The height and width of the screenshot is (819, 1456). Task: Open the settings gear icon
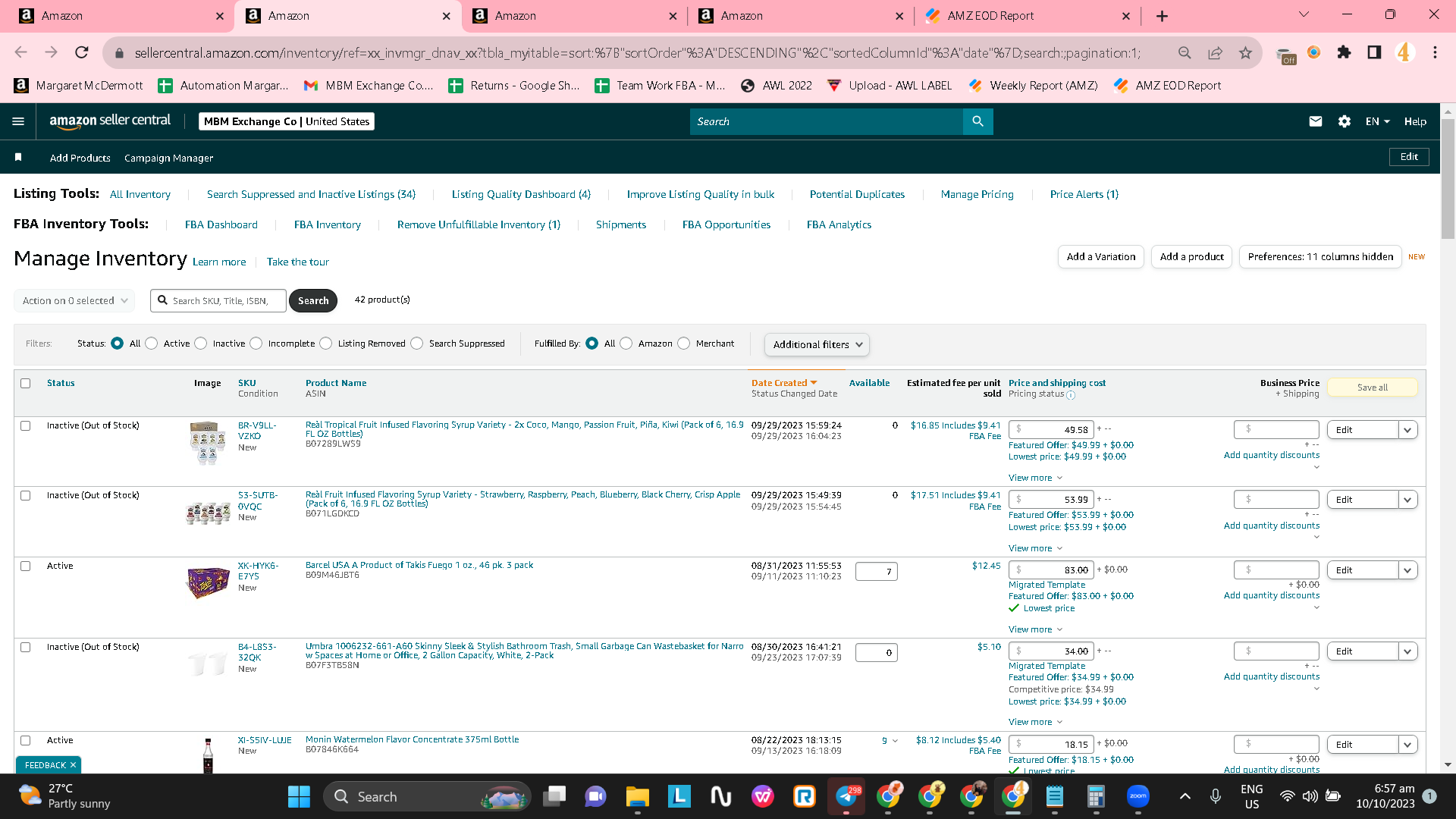1345,121
